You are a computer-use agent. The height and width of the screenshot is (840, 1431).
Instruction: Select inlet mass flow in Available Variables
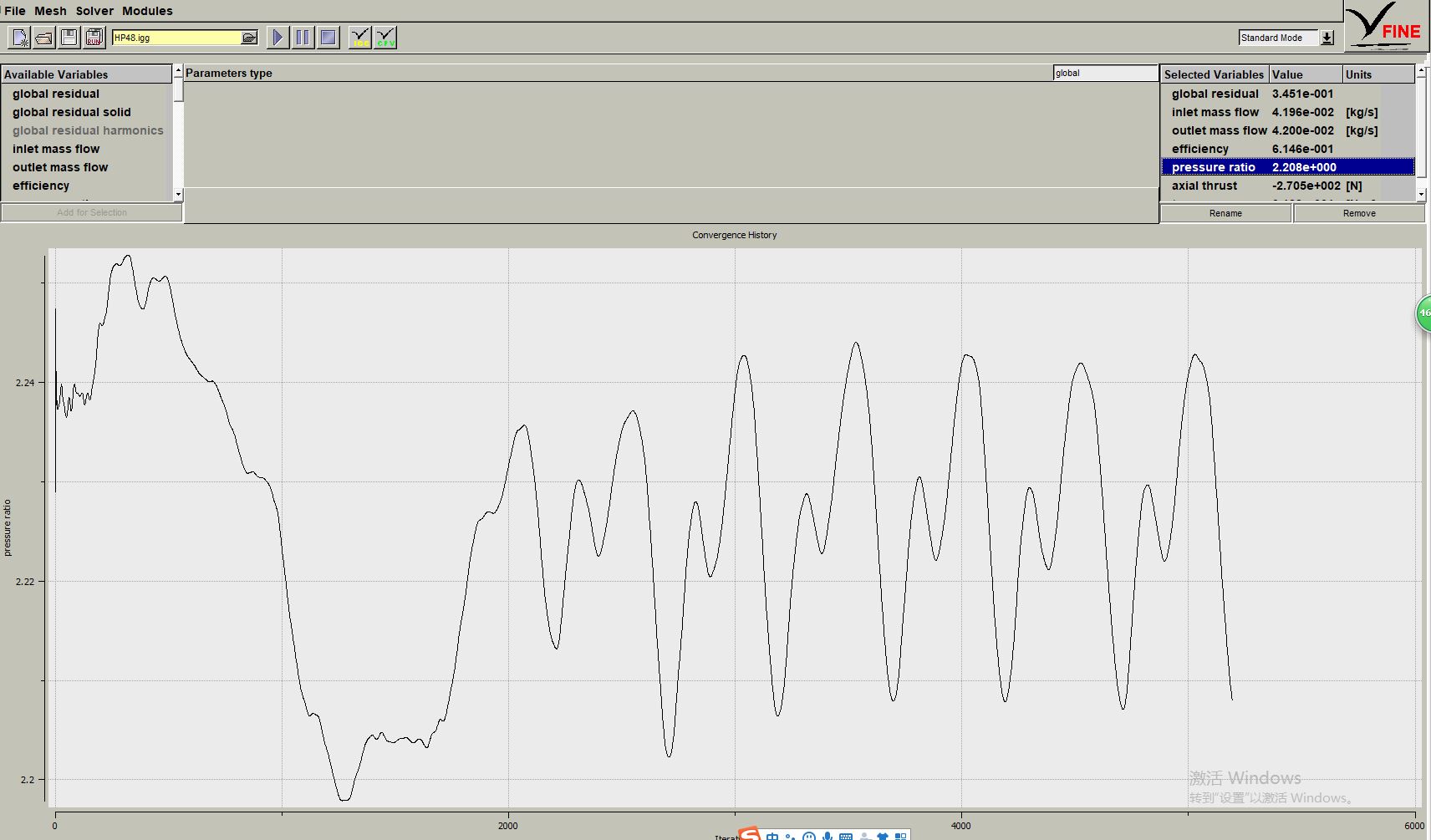coord(56,149)
